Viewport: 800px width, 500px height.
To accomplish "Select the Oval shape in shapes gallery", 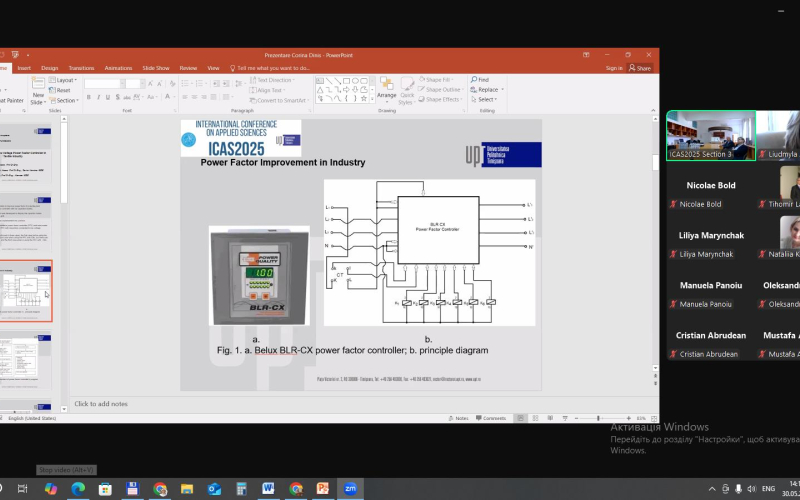I will coord(355,81).
